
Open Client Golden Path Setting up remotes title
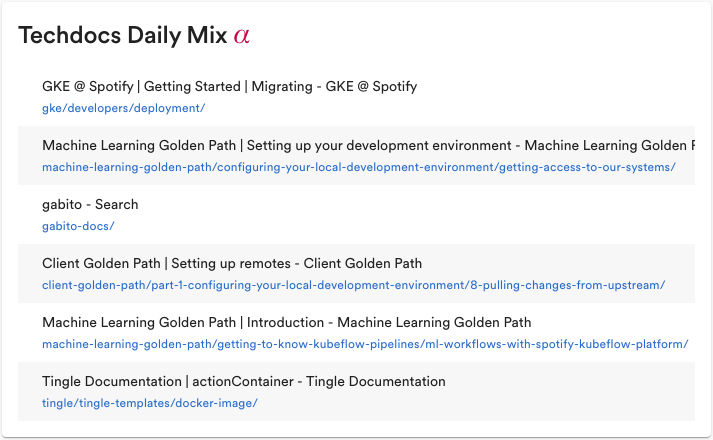pyautogui.click(x=232, y=264)
